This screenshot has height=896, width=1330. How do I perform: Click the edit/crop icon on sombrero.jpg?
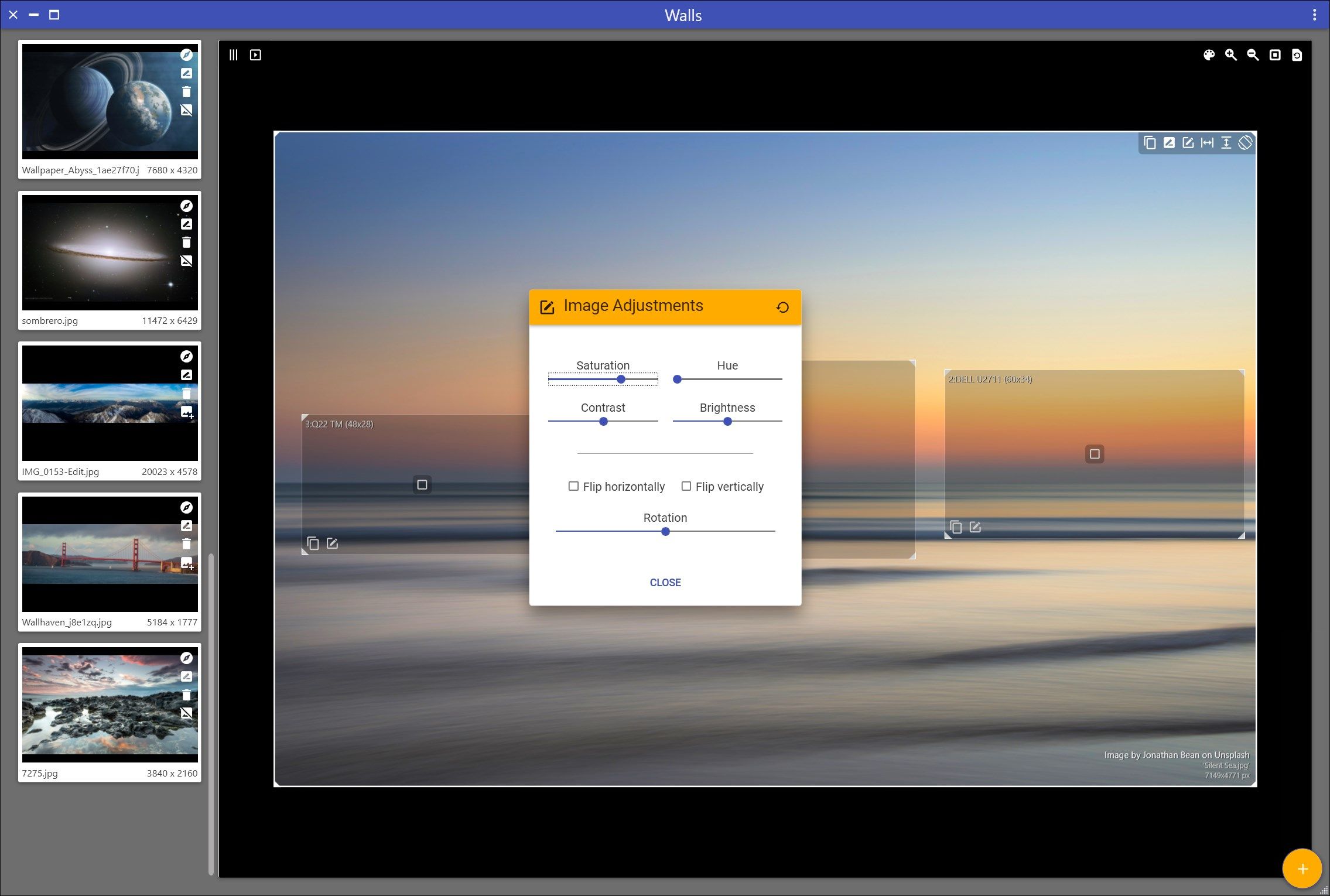pos(186,224)
